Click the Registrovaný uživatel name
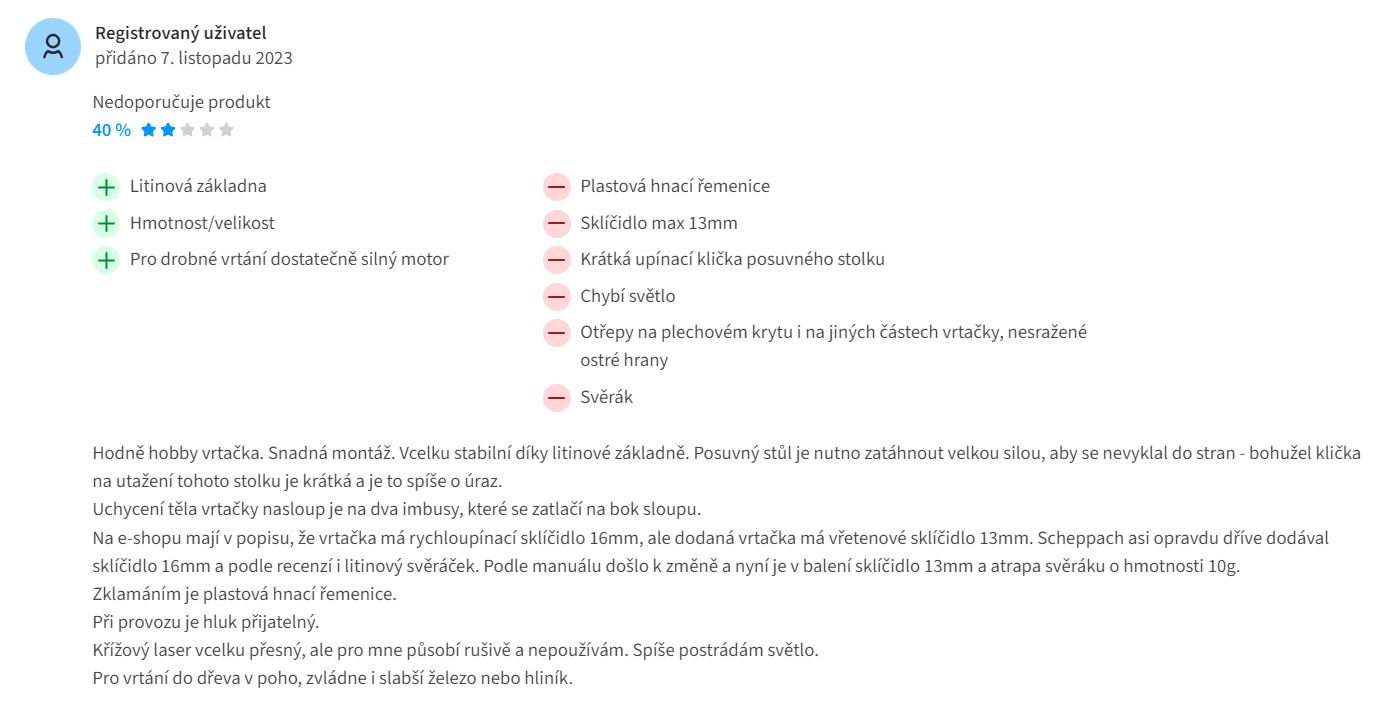 [181, 34]
